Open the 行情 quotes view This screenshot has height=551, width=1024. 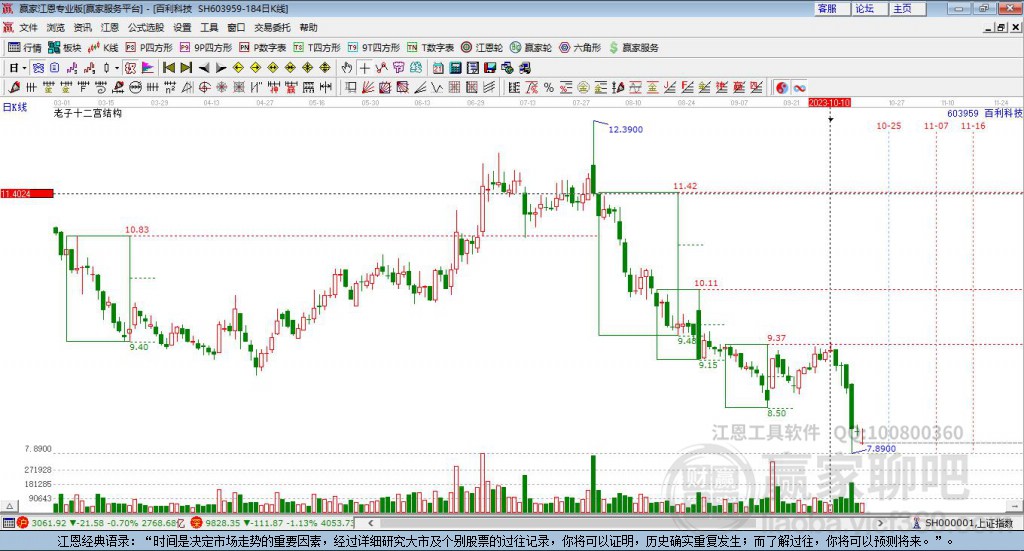pos(24,48)
